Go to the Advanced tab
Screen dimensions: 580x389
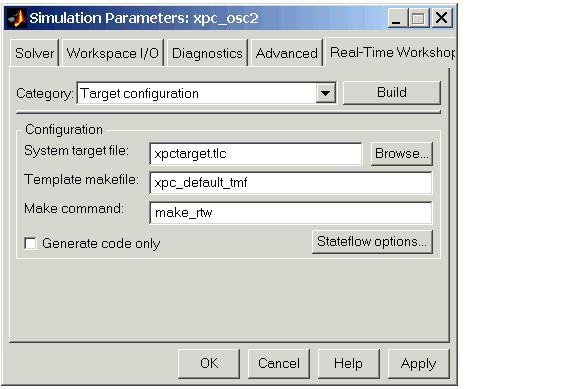pos(287,53)
